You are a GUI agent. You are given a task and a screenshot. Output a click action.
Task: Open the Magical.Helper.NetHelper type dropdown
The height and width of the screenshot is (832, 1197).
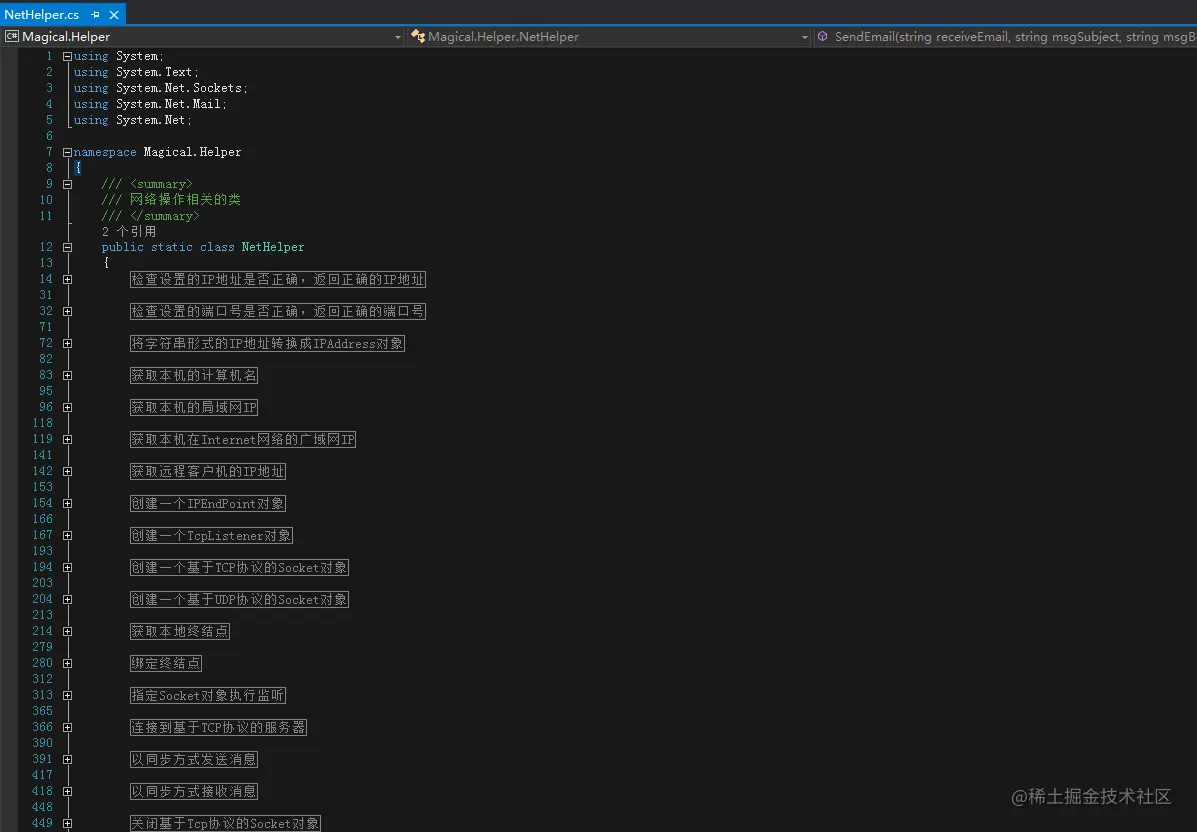pos(805,37)
